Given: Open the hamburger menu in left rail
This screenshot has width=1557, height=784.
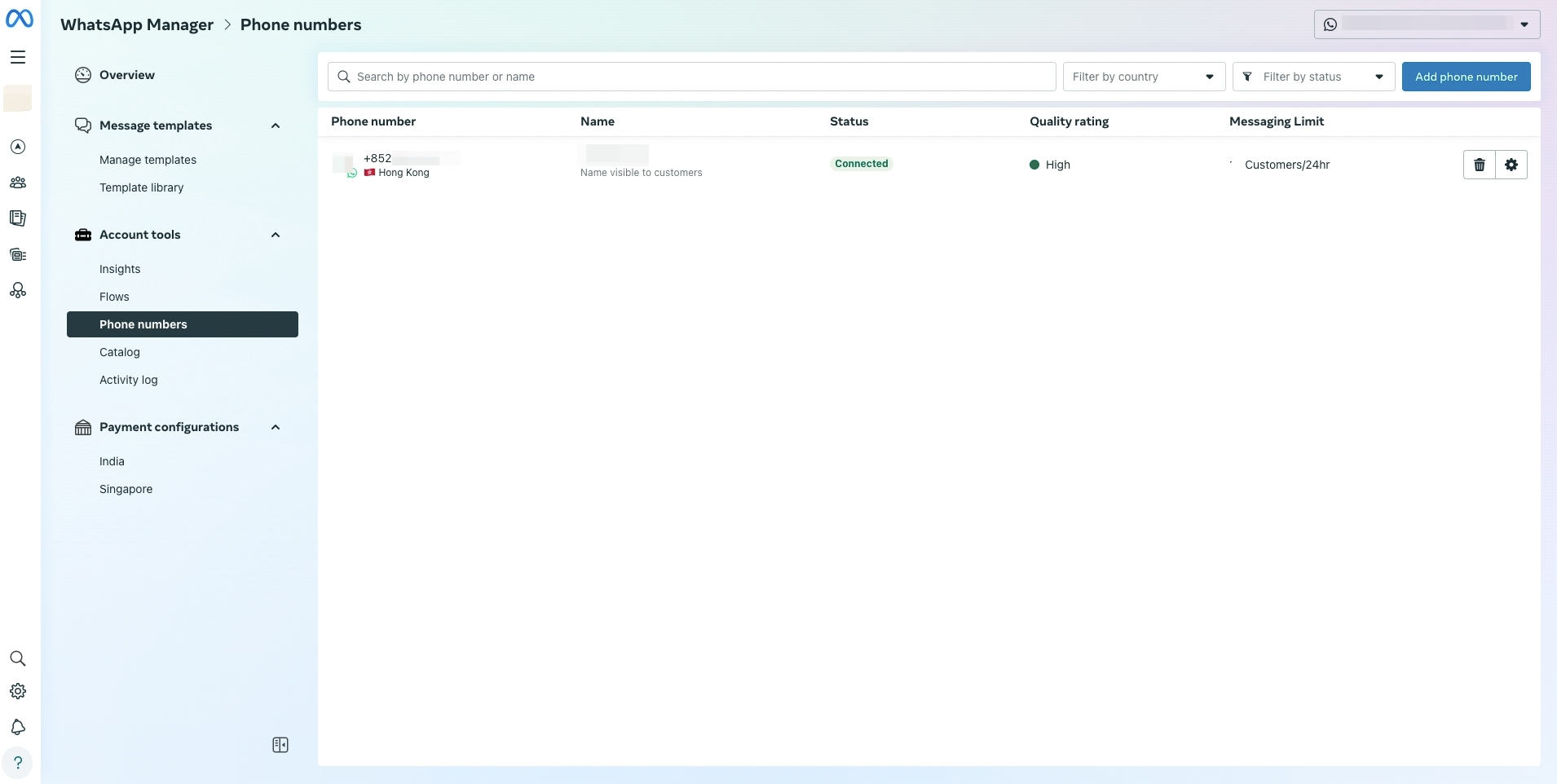Looking at the screenshot, I should tap(18, 57).
